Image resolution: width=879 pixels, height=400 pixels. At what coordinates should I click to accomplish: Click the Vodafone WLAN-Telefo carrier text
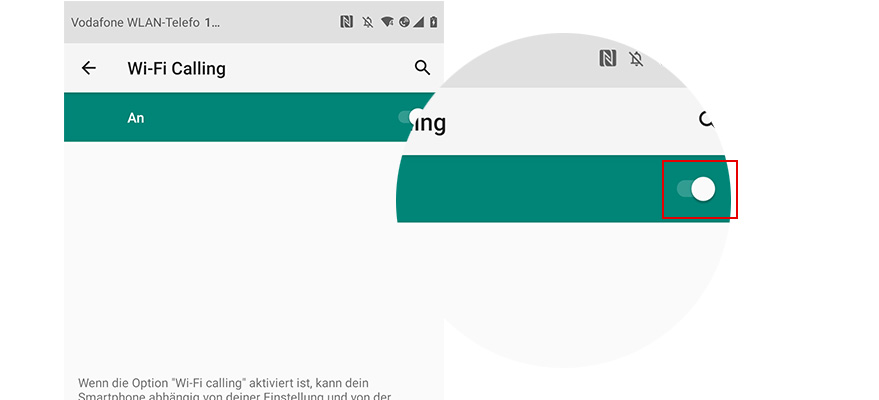click(145, 22)
